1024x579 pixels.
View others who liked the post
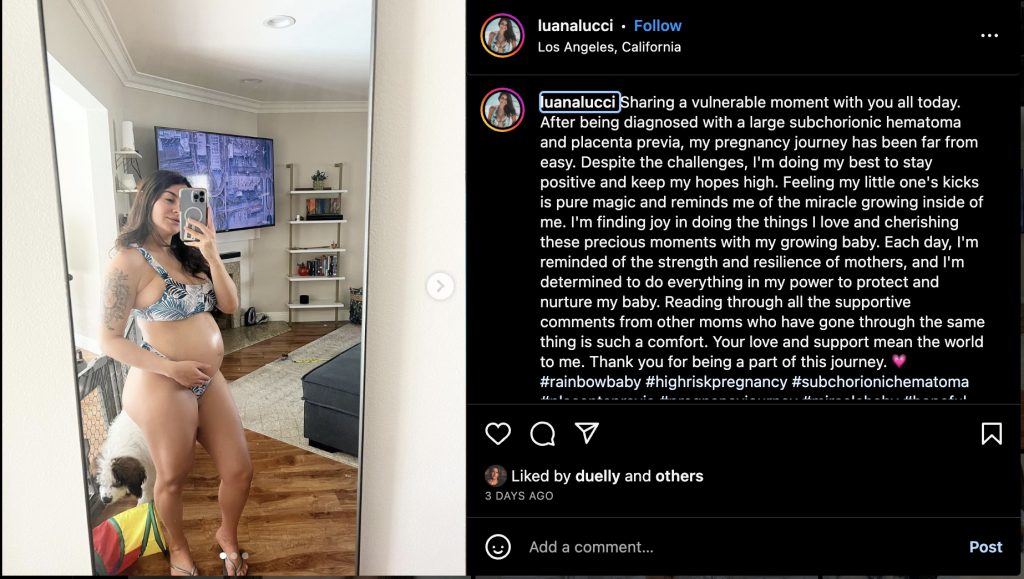679,476
